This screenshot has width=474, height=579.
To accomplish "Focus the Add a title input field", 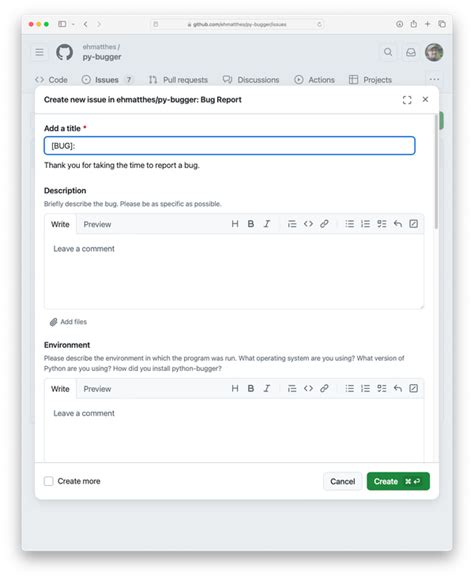I will [x=230, y=146].
